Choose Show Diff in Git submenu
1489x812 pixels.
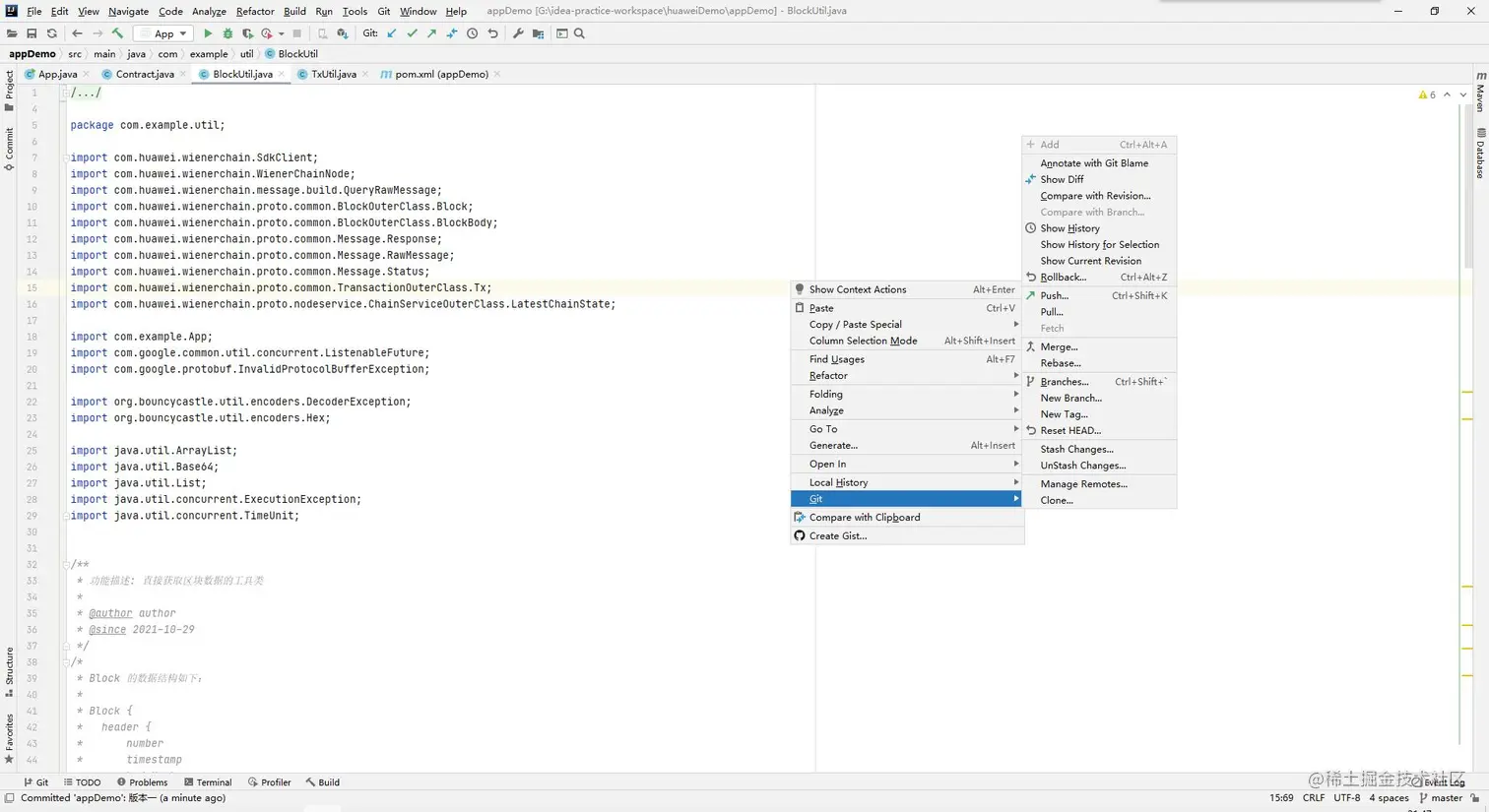[x=1099, y=179]
